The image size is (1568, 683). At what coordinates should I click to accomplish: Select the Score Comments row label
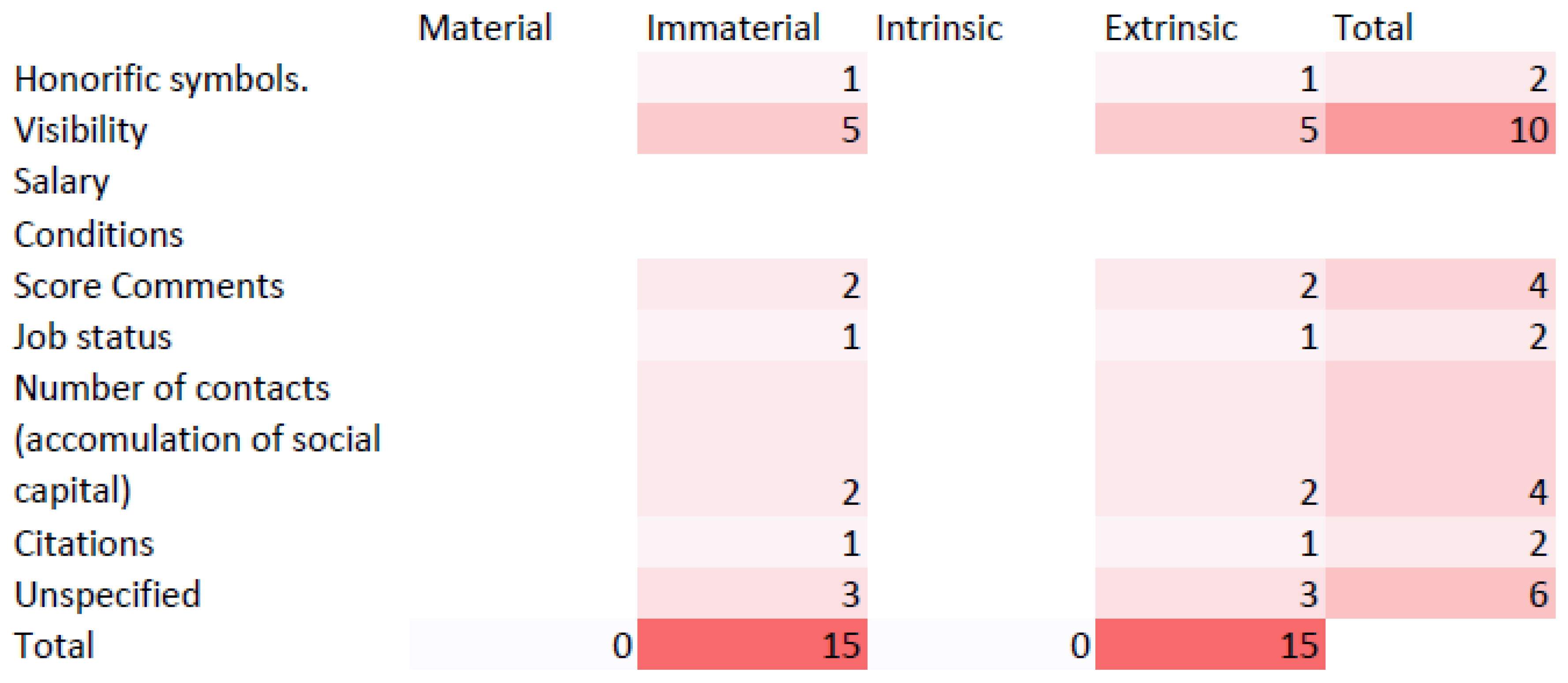point(149,285)
